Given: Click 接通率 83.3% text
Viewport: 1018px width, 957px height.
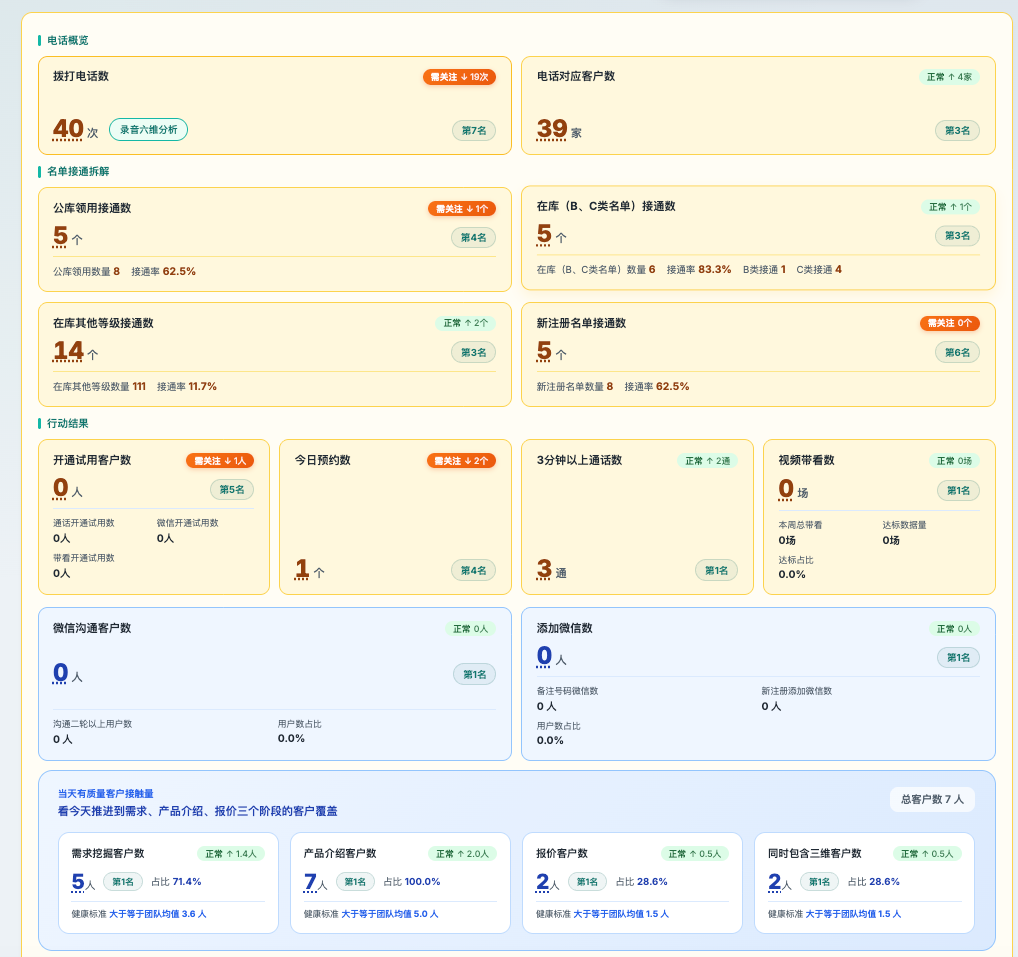Looking at the screenshot, I should (x=699, y=269).
